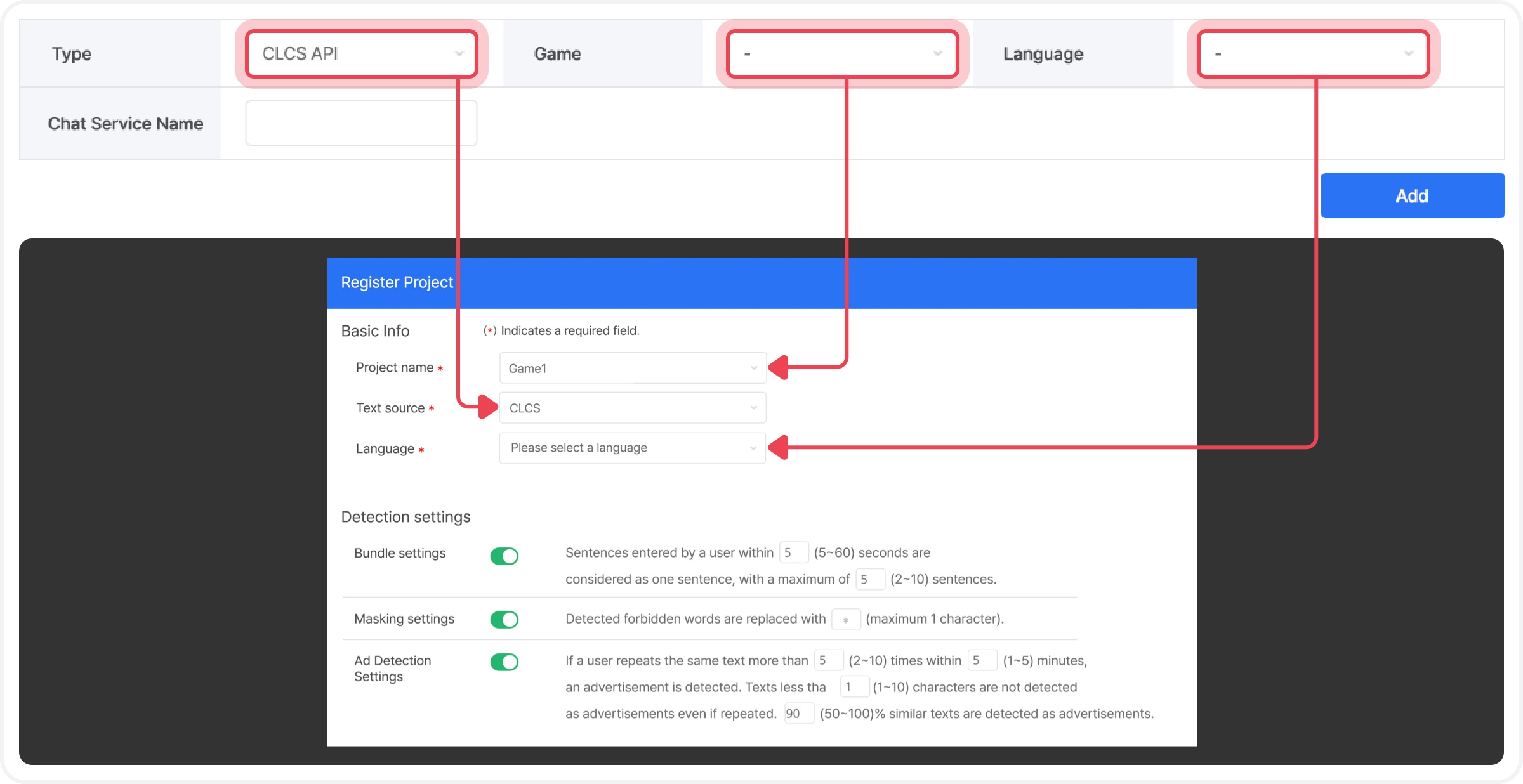Expand the Project name dropdown showing Game1

(632, 368)
